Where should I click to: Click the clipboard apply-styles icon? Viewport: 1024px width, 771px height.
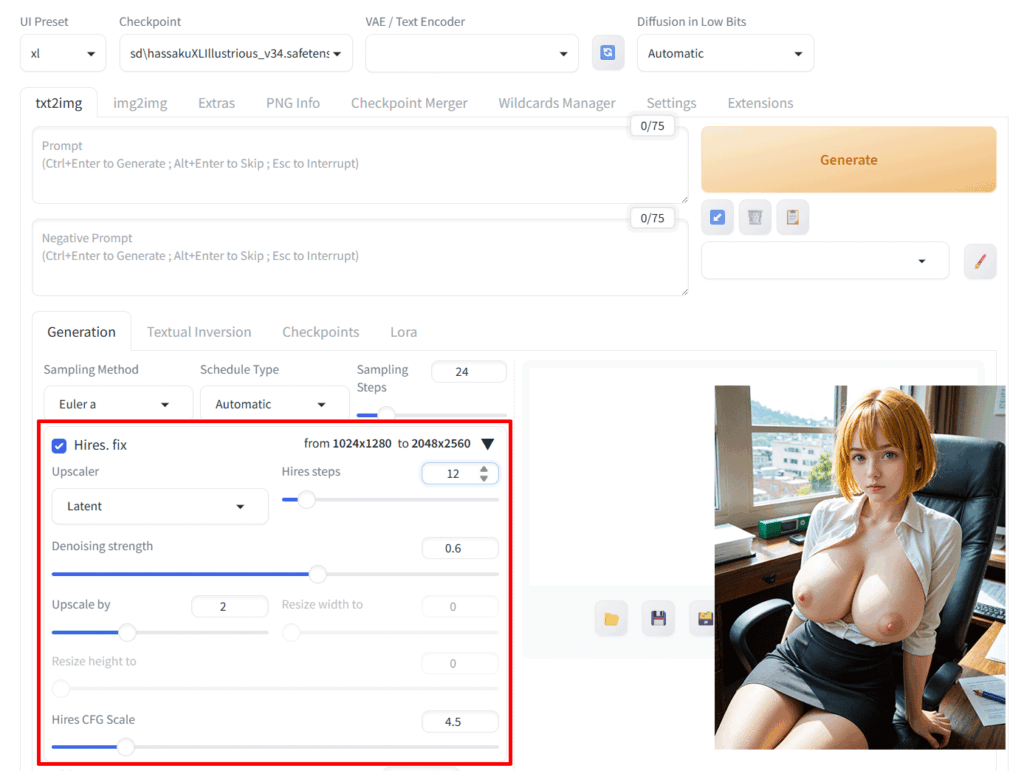[x=793, y=217]
